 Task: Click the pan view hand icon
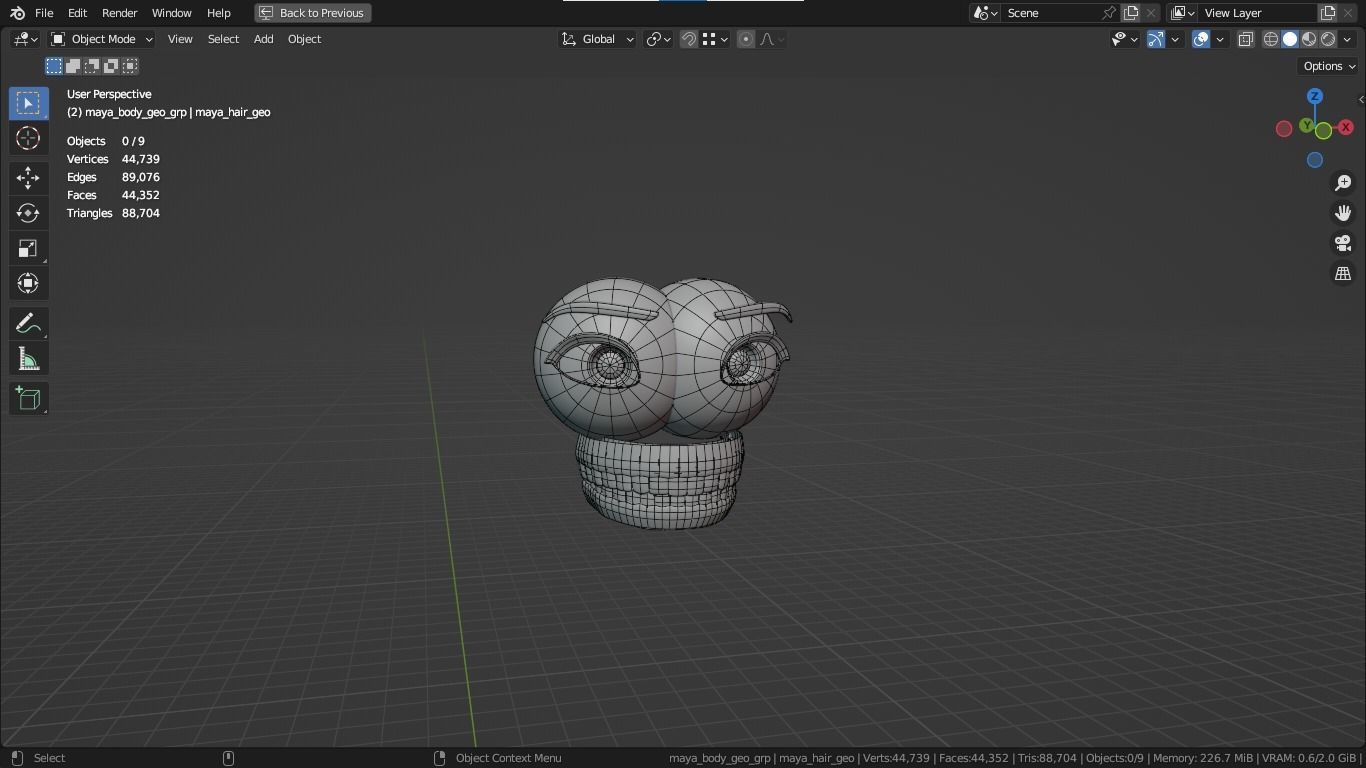click(1343, 213)
